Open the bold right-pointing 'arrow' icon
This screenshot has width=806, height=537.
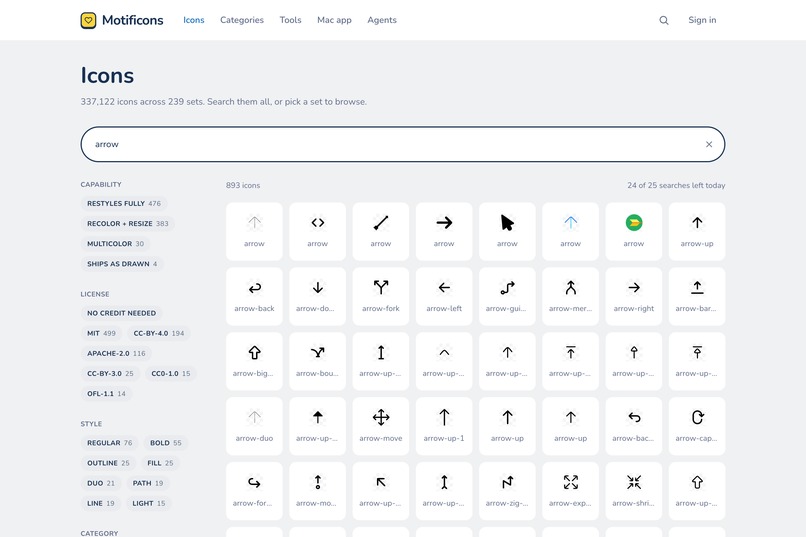pos(444,231)
